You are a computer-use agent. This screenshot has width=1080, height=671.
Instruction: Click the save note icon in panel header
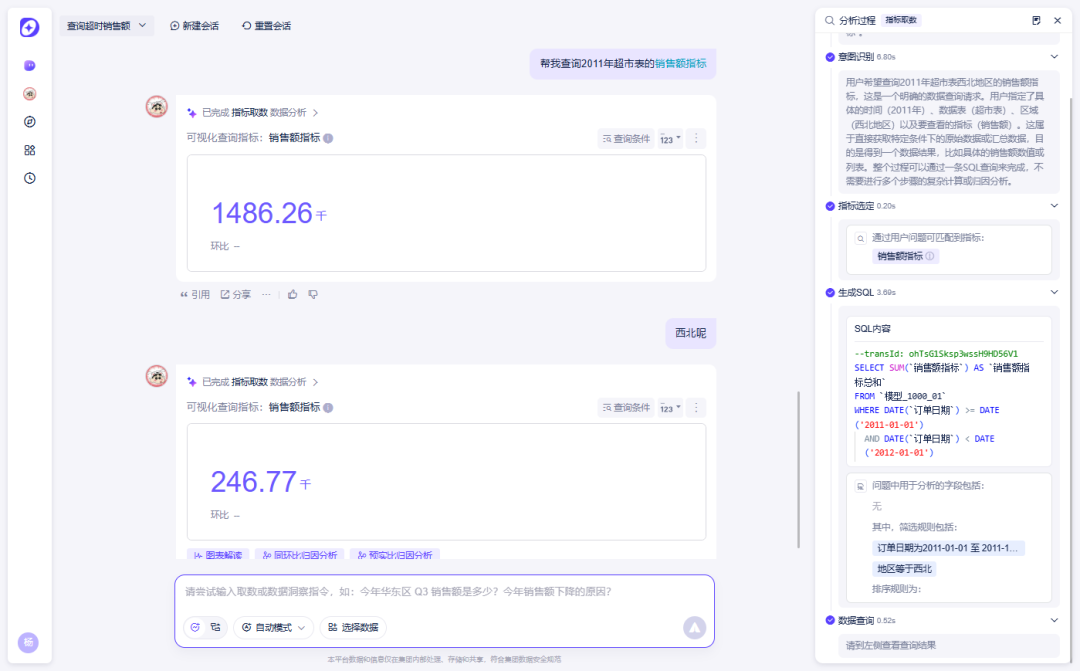pos(1036,21)
